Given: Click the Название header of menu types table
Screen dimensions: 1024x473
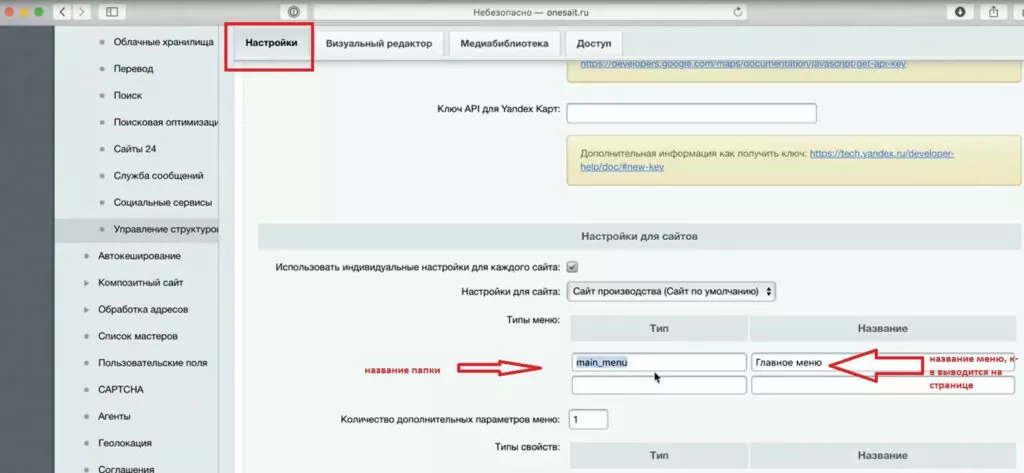Looking at the screenshot, I should point(882,329).
